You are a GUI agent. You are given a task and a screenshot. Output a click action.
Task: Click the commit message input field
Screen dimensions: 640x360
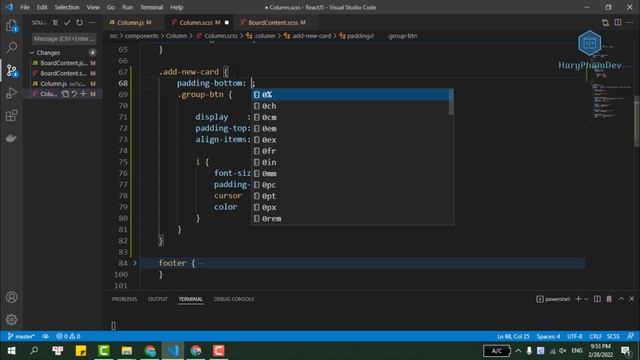point(64,39)
